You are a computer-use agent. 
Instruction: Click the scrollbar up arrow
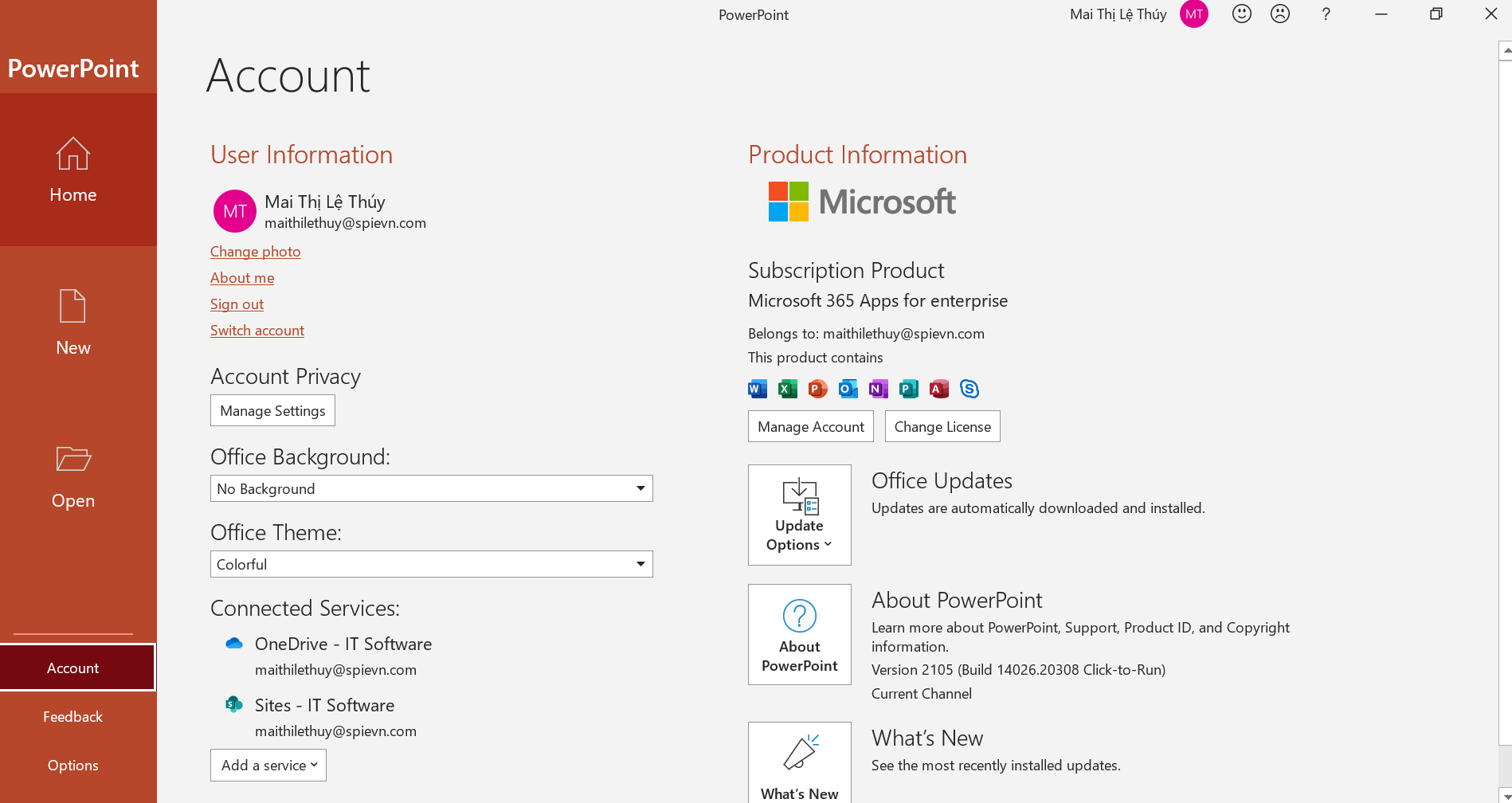(x=1506, y=49)
